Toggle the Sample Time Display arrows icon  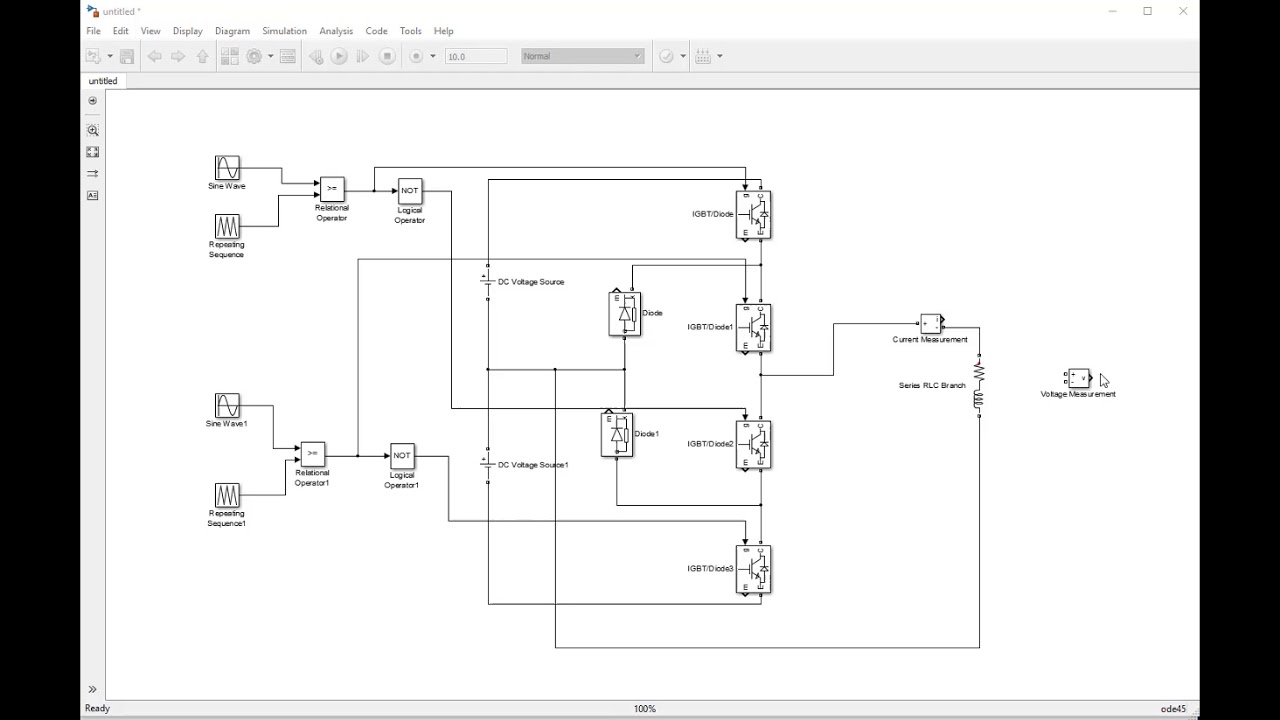pyautogui.click(x=93, y=174)
